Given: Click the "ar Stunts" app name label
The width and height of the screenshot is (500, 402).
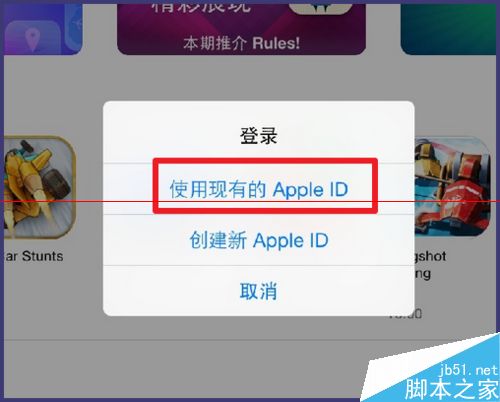Looking at the screenshot, I should [34, 256].
